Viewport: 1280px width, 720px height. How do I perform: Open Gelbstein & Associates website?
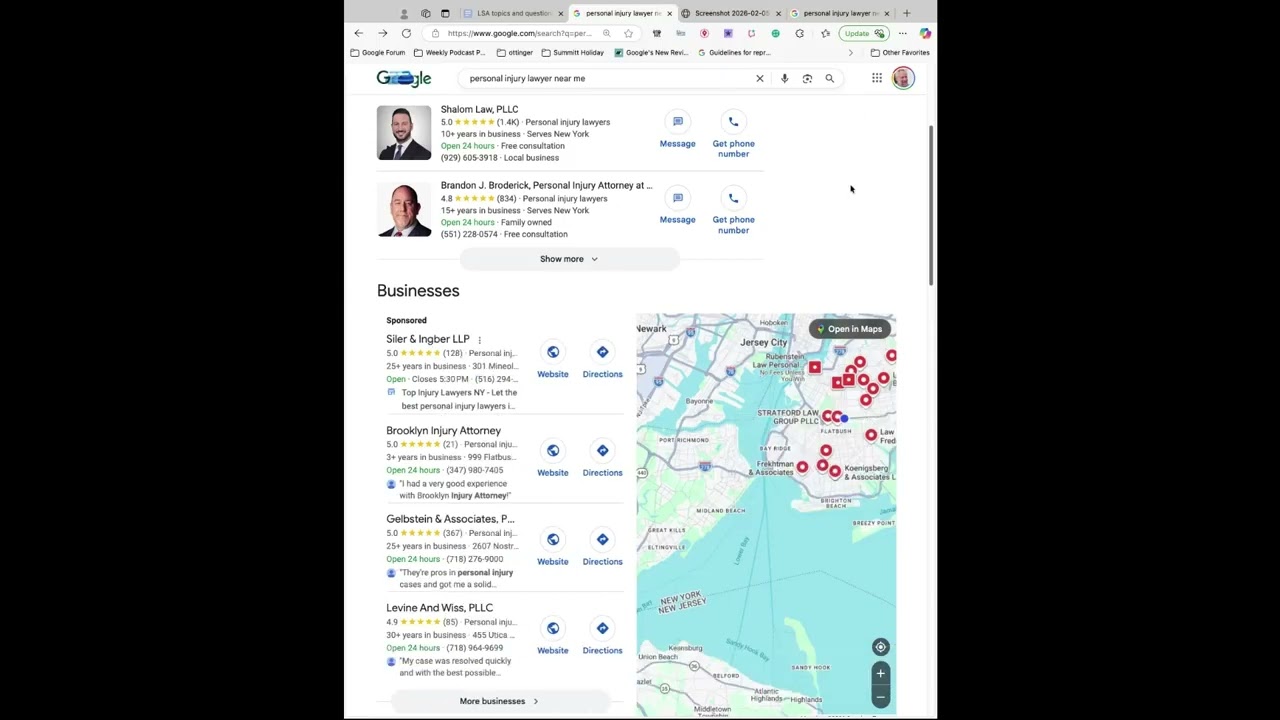coord(552,548)
